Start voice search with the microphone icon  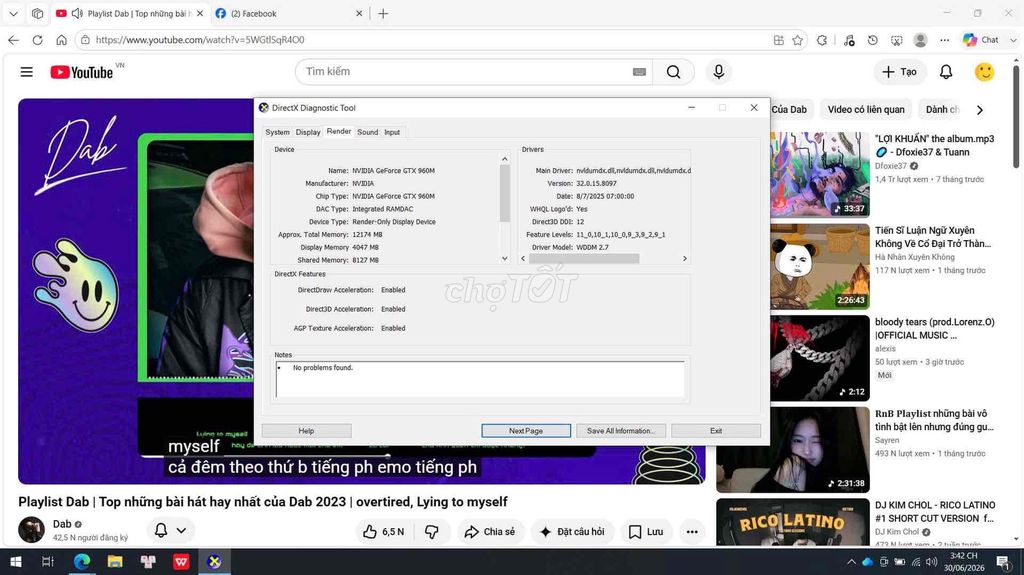click(x=718, y=72)
